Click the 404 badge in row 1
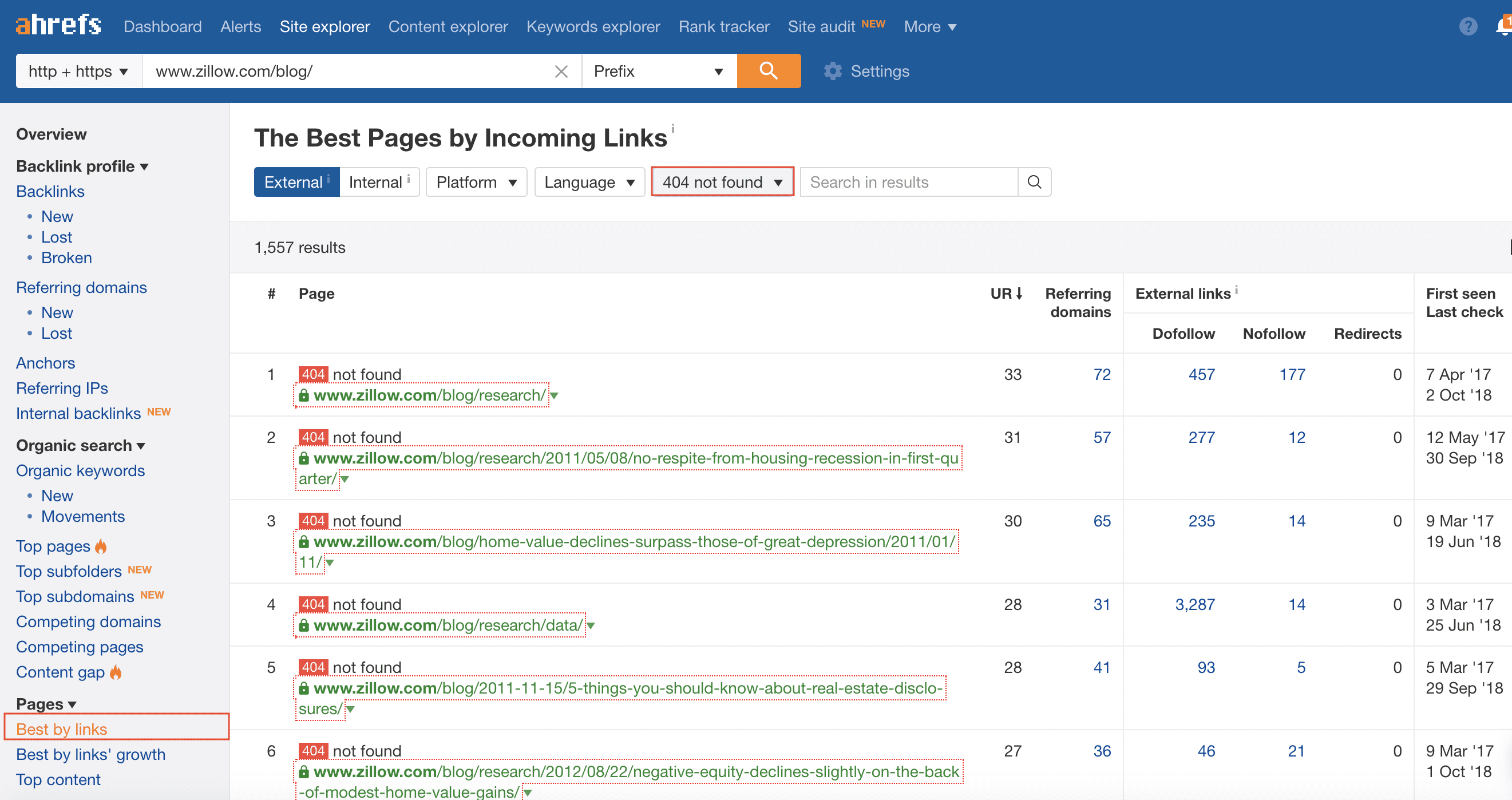Viewport: 1512px width, 800px height. pyautogui.click(x=314, y=374)
